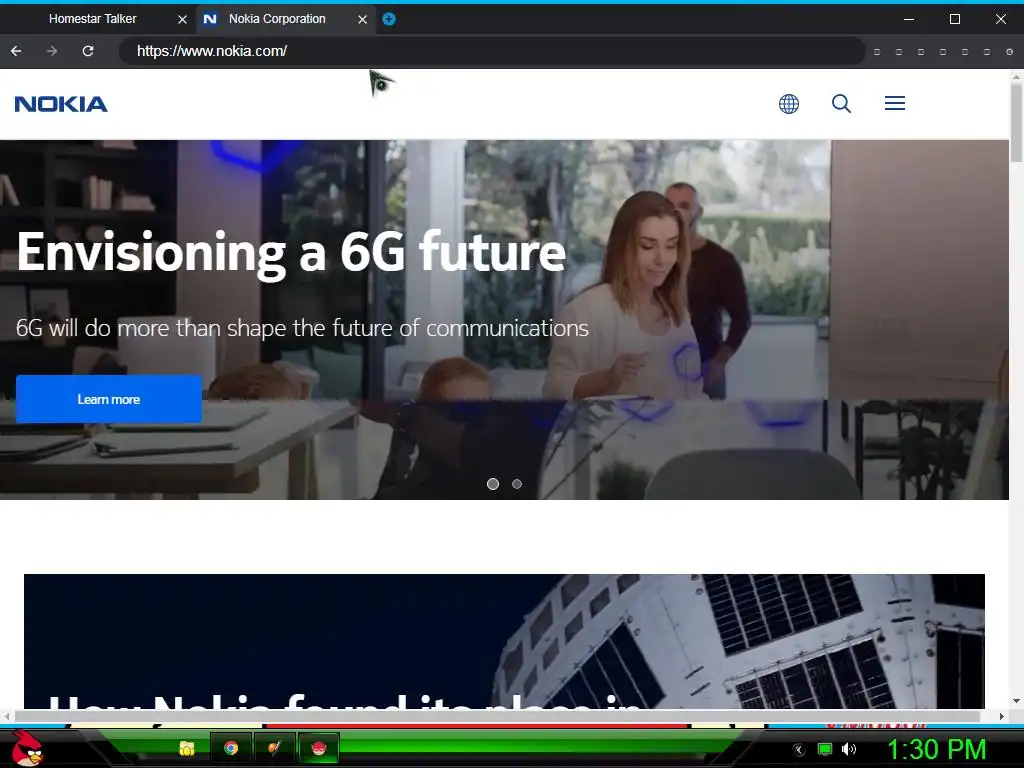This screenshot has height=768, width=1024.
Task: Reload the Nokia page
Action: coord(88,51)
